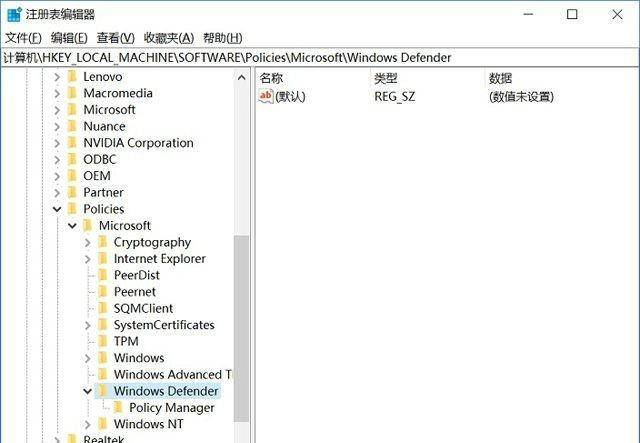This screenshot has height=443, width=640.
Task: Select the Windows Defender tree item
Action: 166,391
